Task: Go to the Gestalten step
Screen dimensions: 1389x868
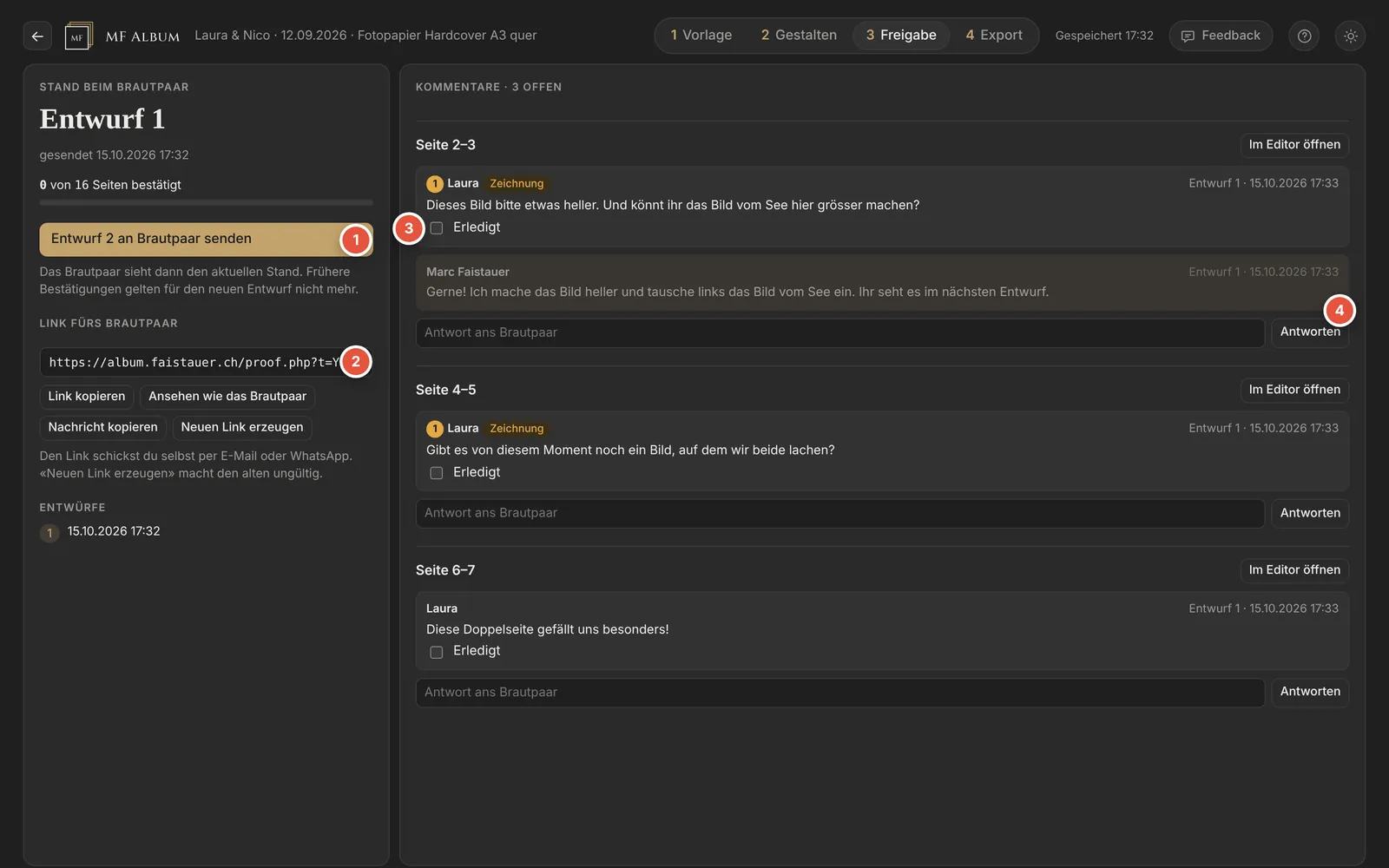Action: [x=799, y=36]
